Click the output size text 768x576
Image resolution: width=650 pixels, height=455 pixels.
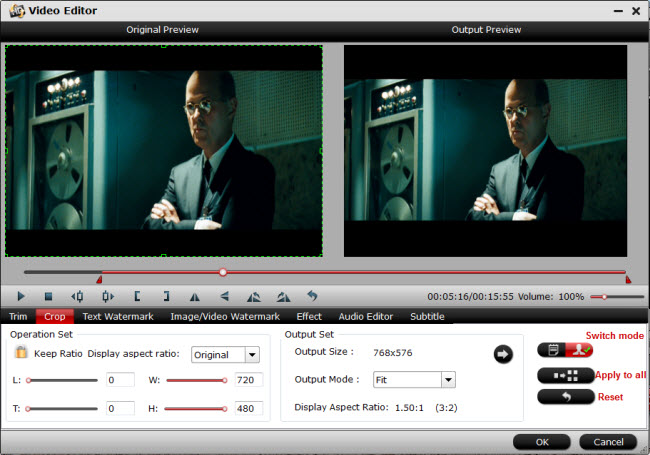[393, 353]
